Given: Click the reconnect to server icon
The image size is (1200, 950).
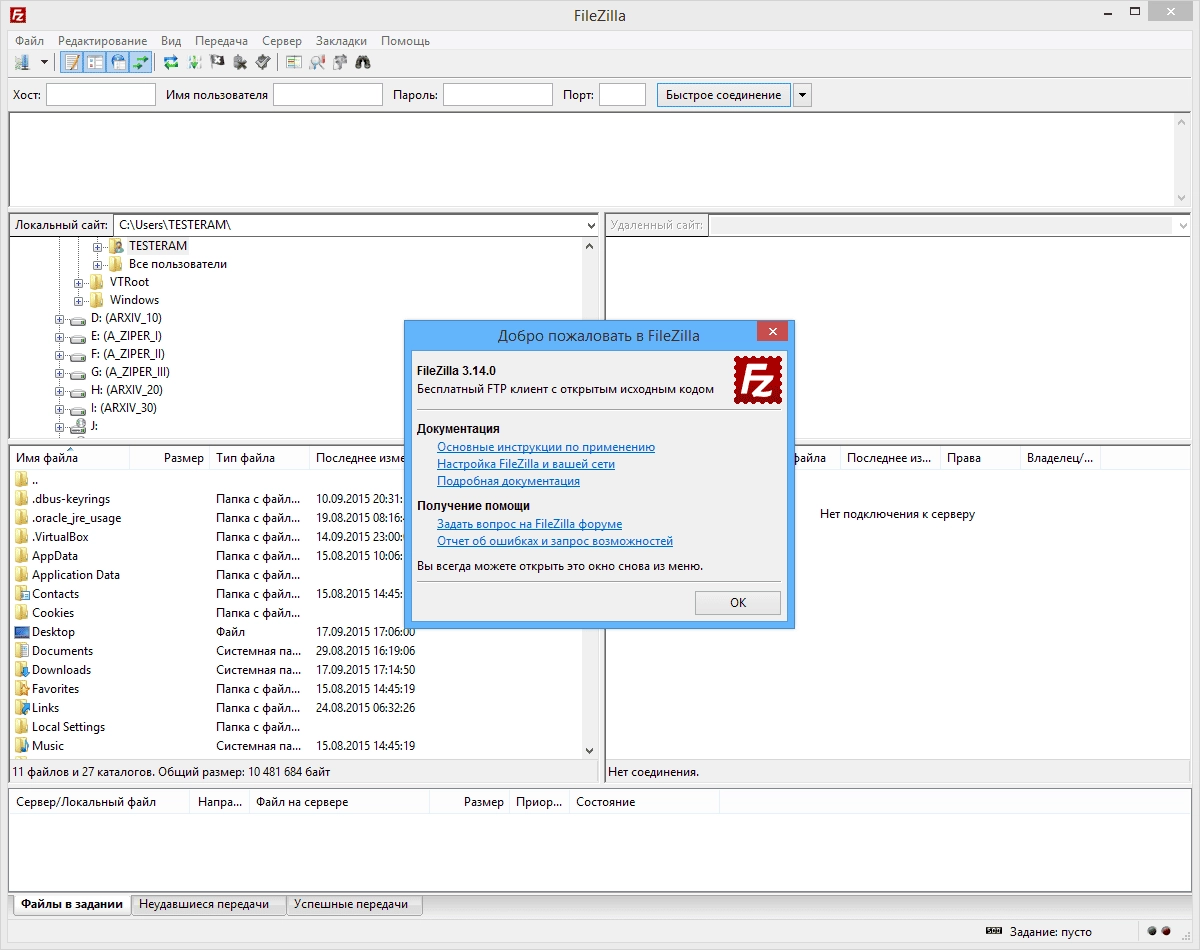Looking at the screenshot, I should point(263,62).
